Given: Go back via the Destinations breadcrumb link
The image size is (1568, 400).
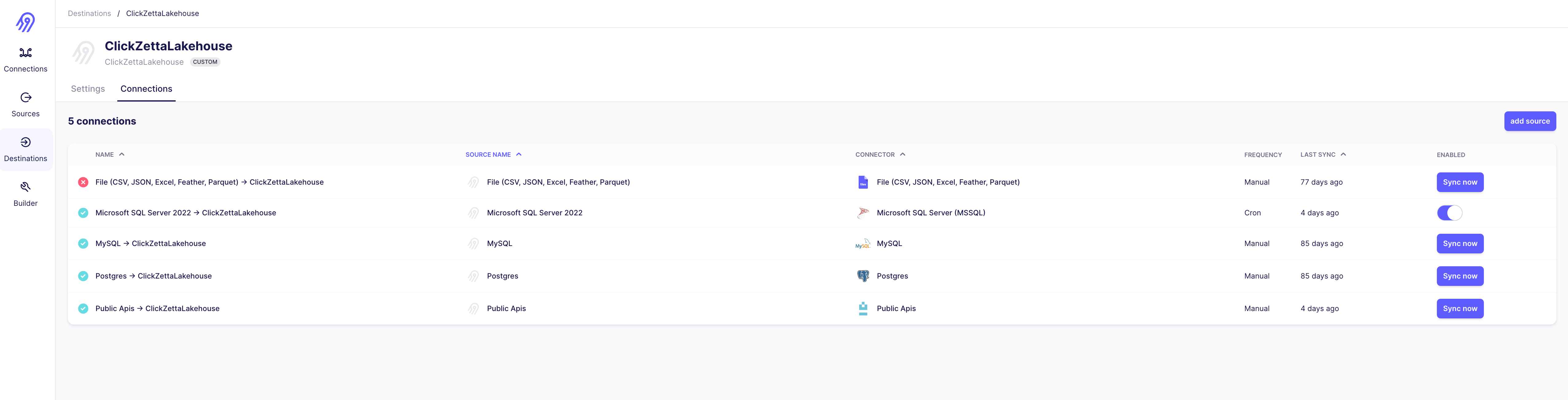Looking at the screenshot, I should click(x=89, y=13).
